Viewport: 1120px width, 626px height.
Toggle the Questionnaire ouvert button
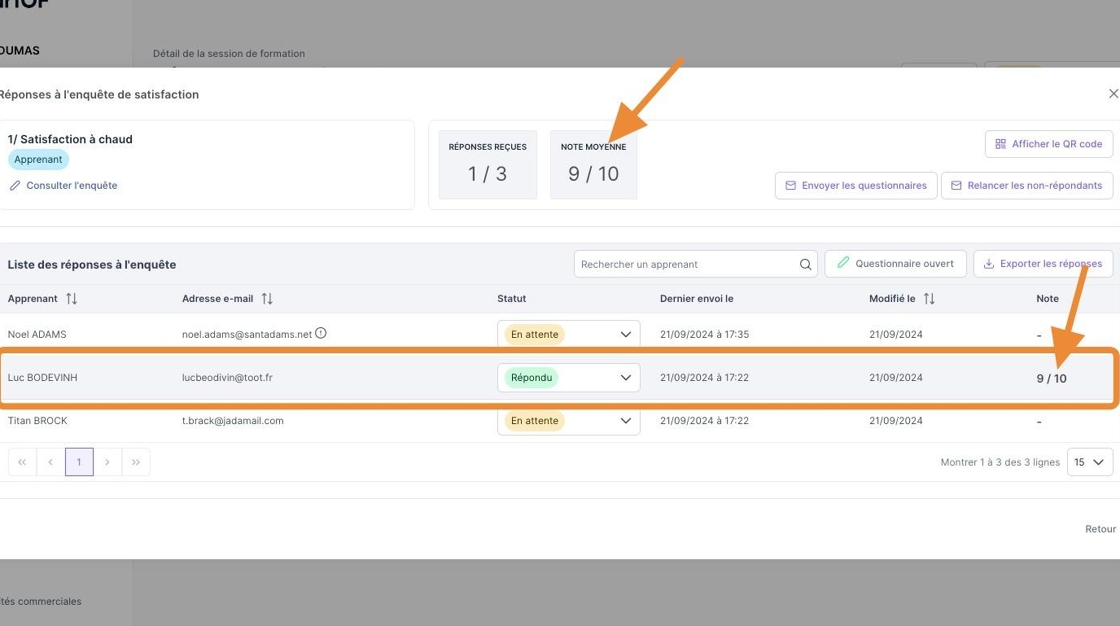tap(895, 264)
